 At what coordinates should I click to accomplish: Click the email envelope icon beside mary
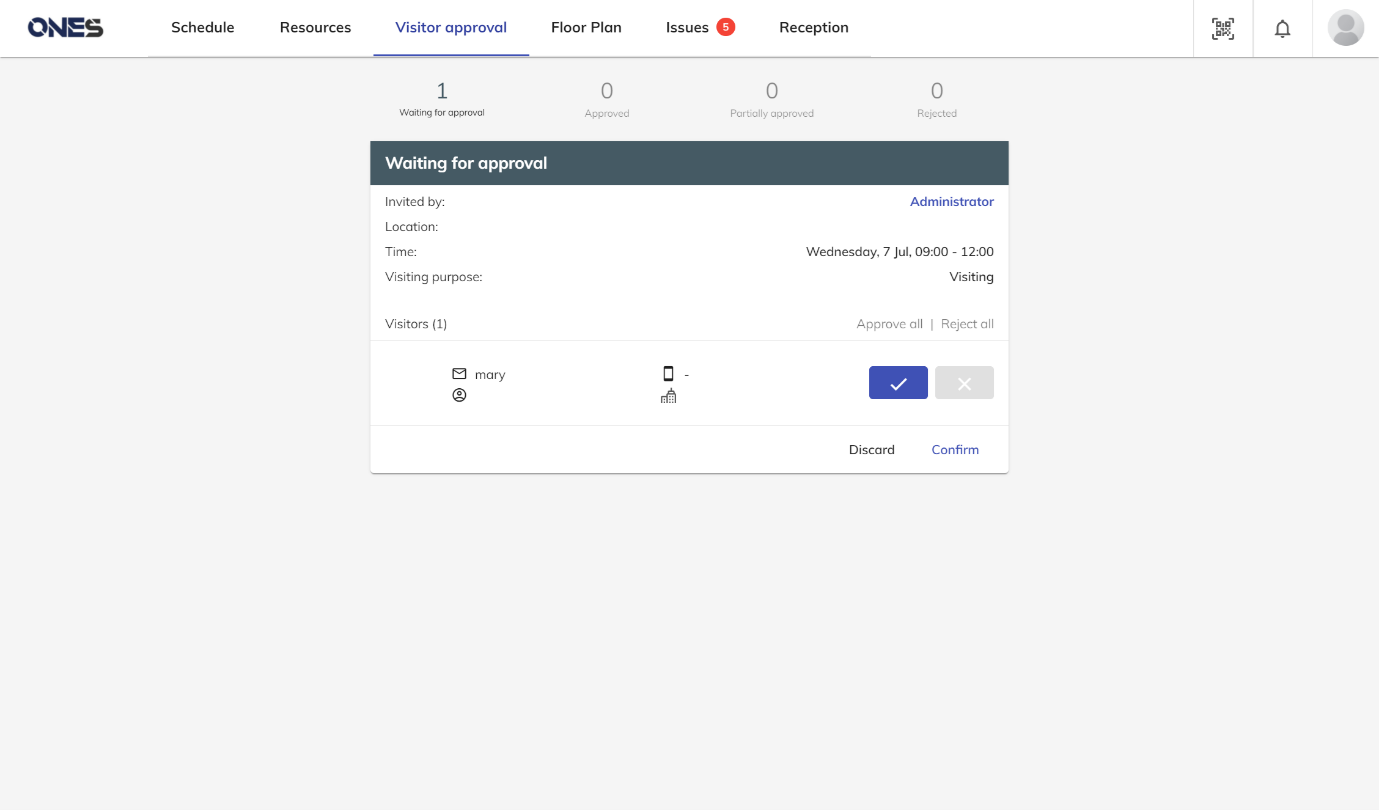click(x=459, y=374)
